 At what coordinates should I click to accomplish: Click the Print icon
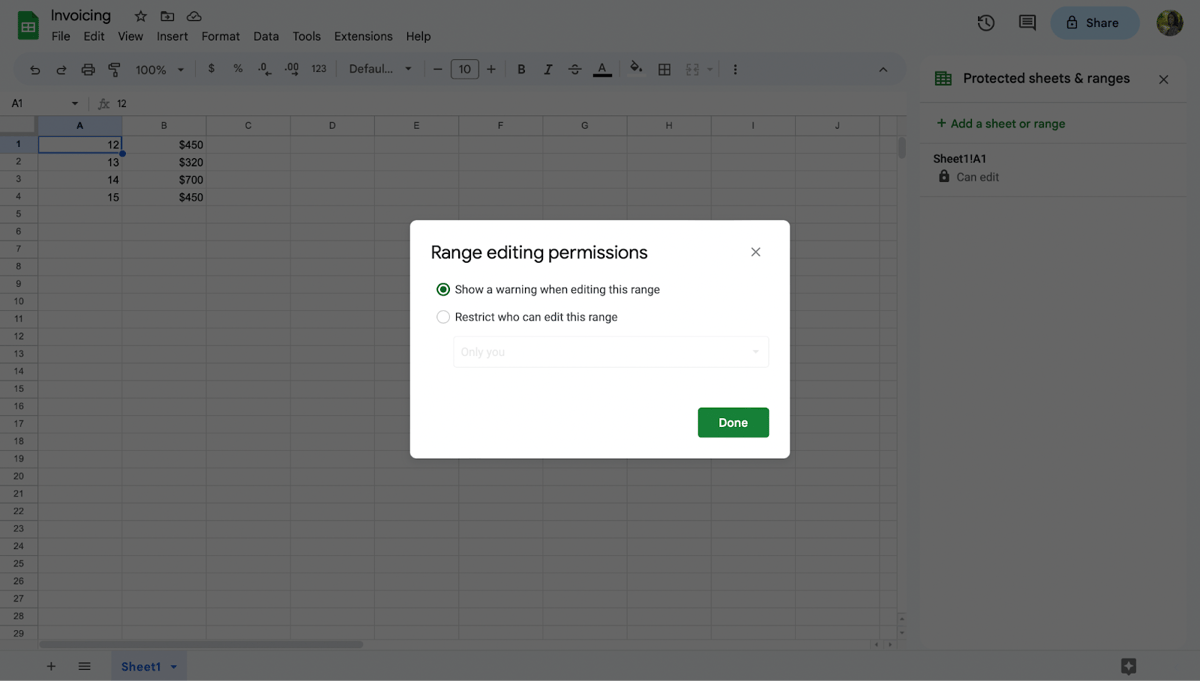coord(87,68)
